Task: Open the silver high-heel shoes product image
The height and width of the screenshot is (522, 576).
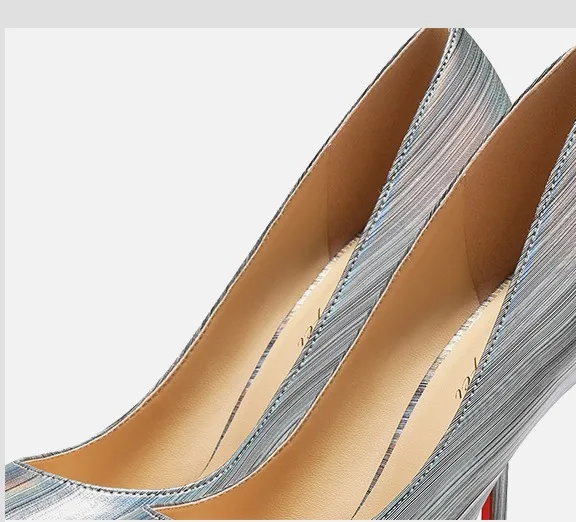Action: pos(290,274)
